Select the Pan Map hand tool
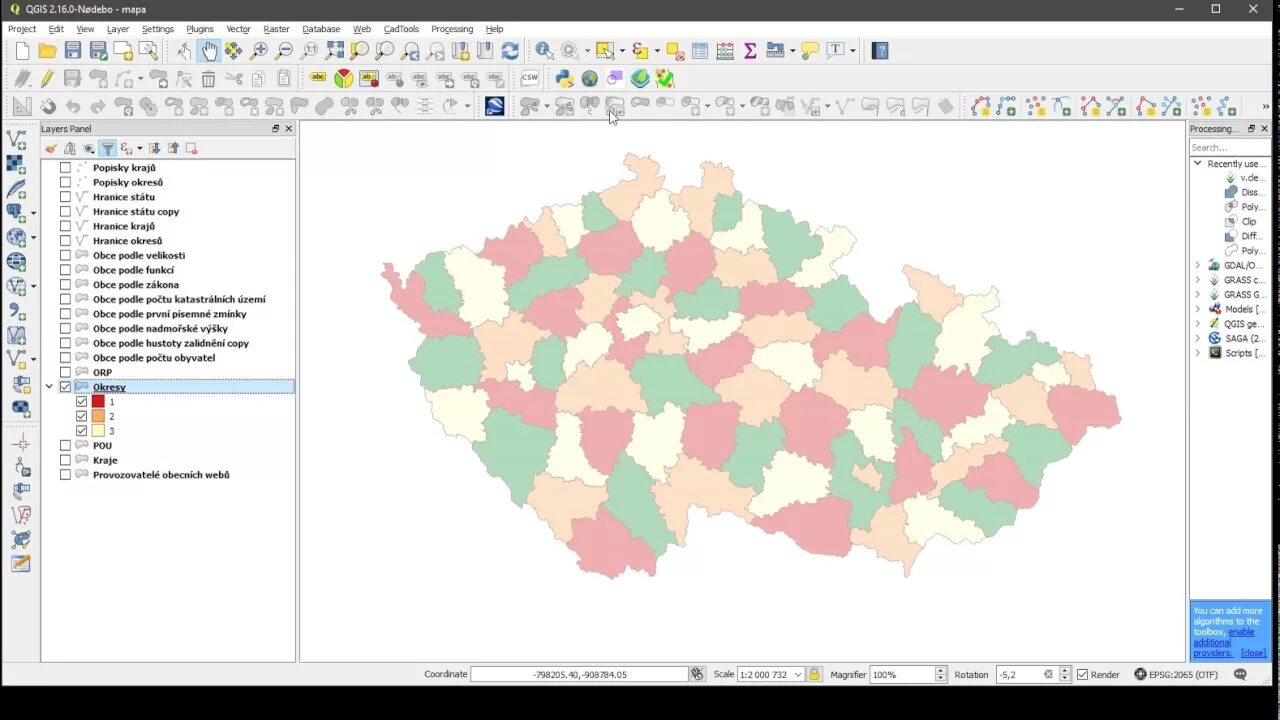 [x=208, y=50]
